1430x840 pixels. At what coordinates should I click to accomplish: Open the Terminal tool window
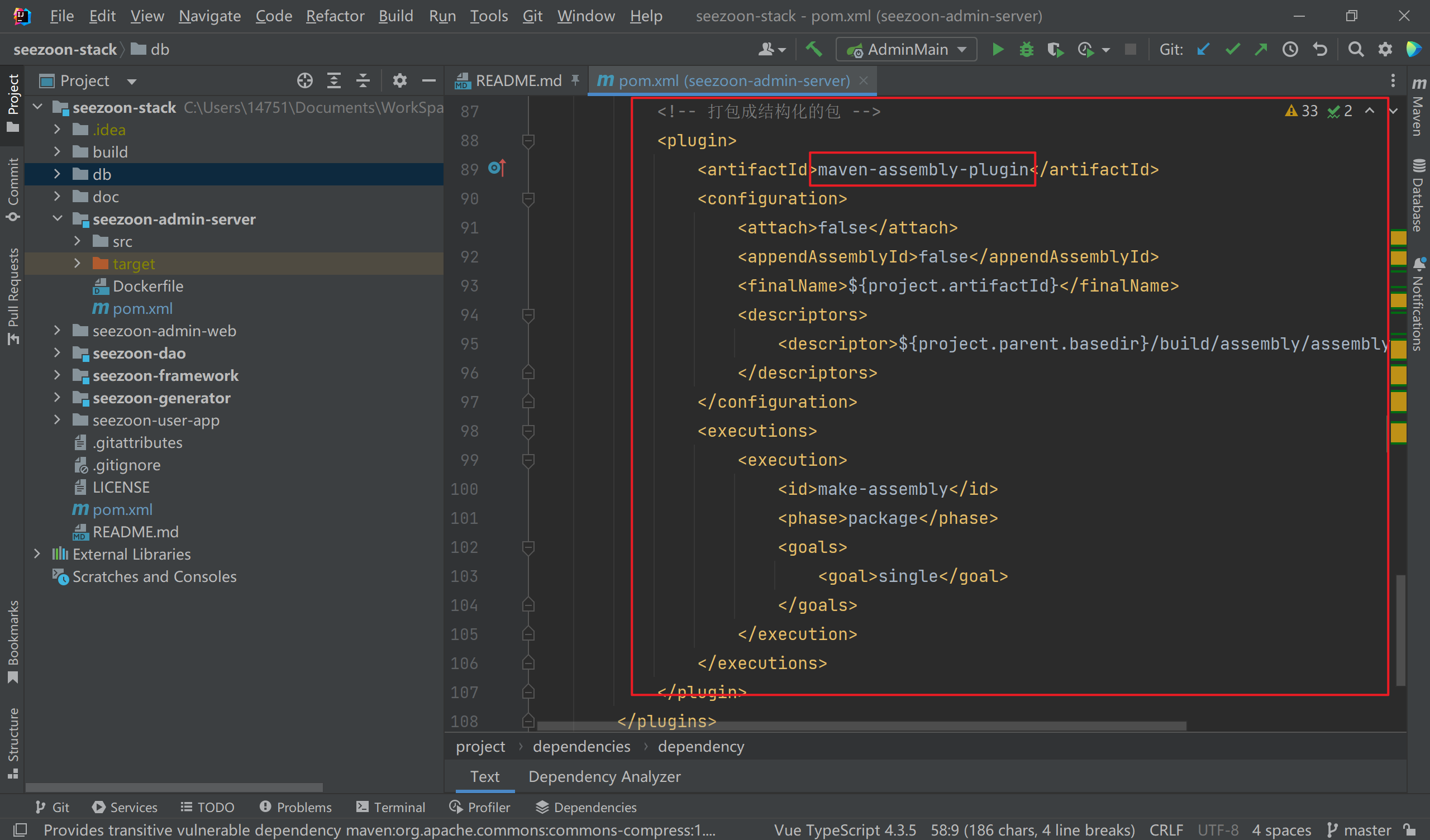(390, 807)
